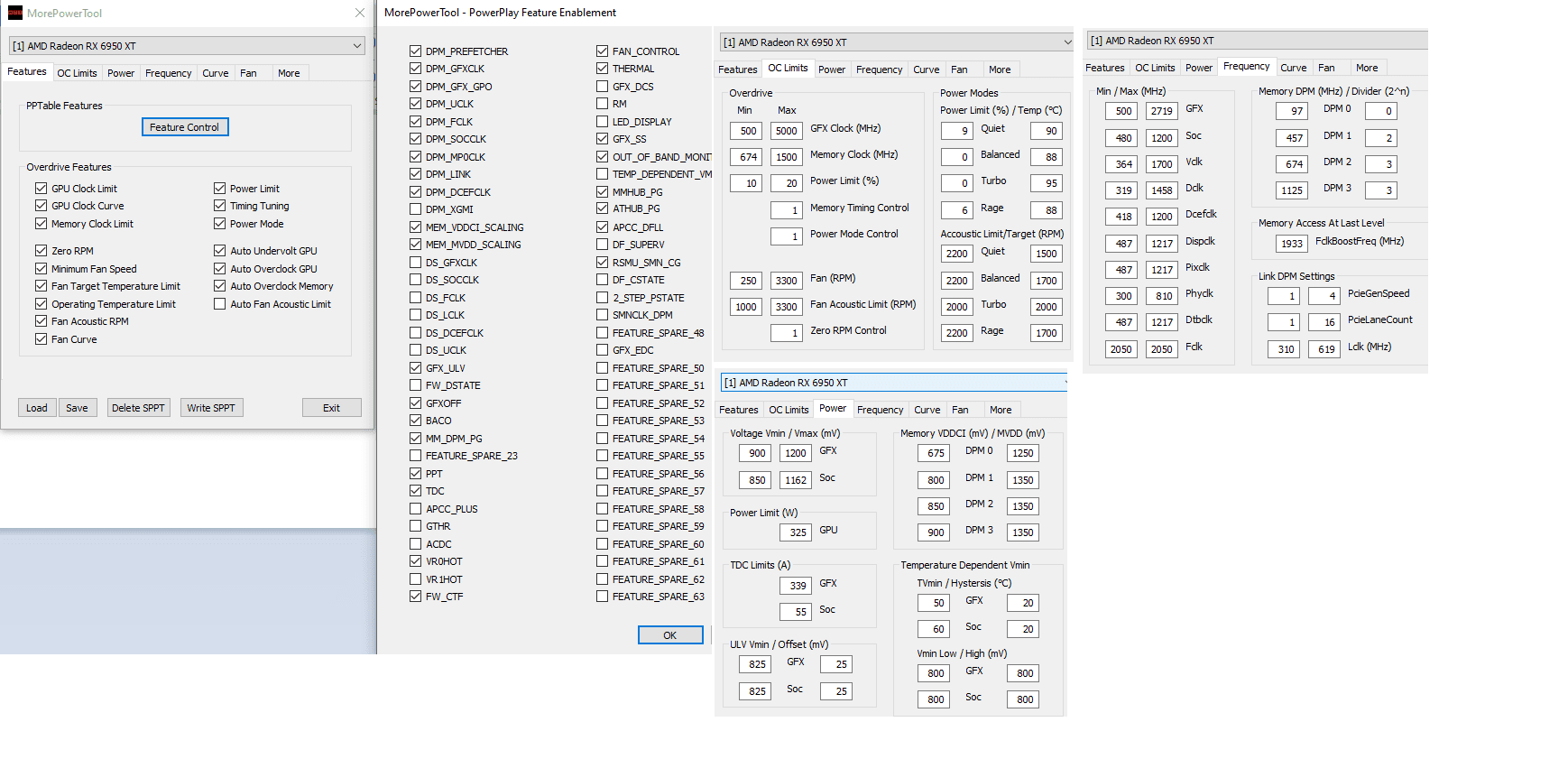Enable Auto Fan Acoustic Limit
Viewport: 1568px width, 759px height.
[220, 304]
